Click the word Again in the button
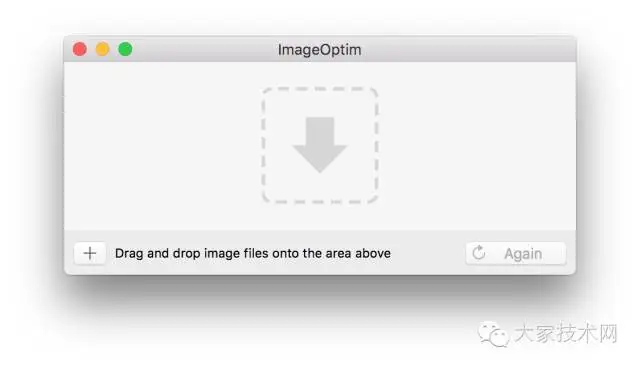 click(523, 254)
